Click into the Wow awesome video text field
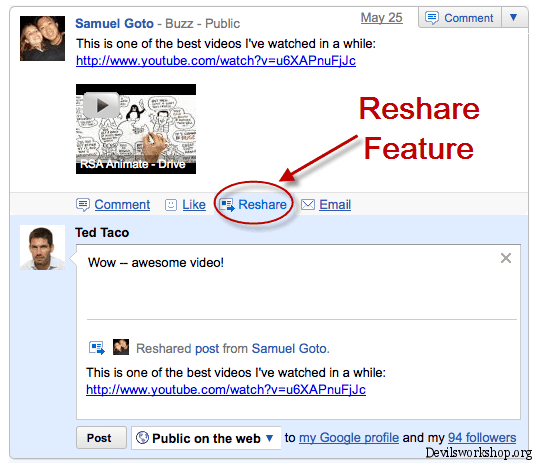The image size is (537, 465). [298, 282]
